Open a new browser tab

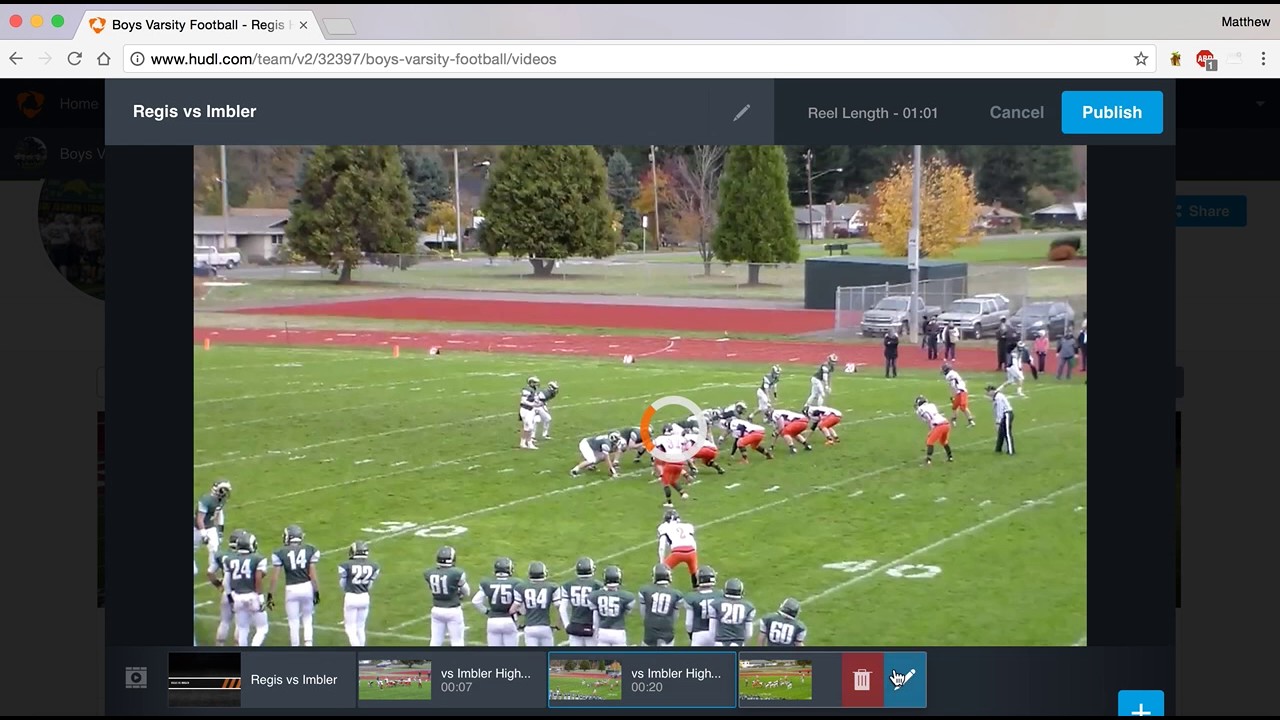[x=339, y=27]
